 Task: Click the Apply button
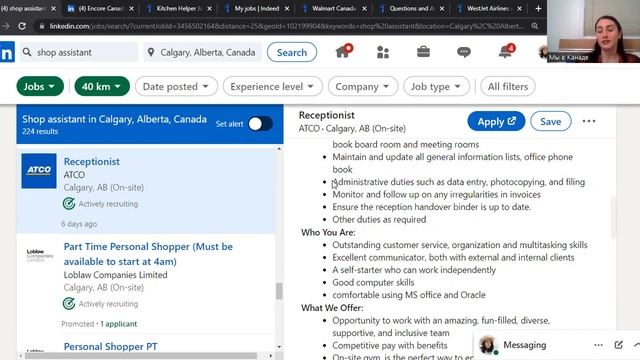pyautogui.click(x=496, y=121)
